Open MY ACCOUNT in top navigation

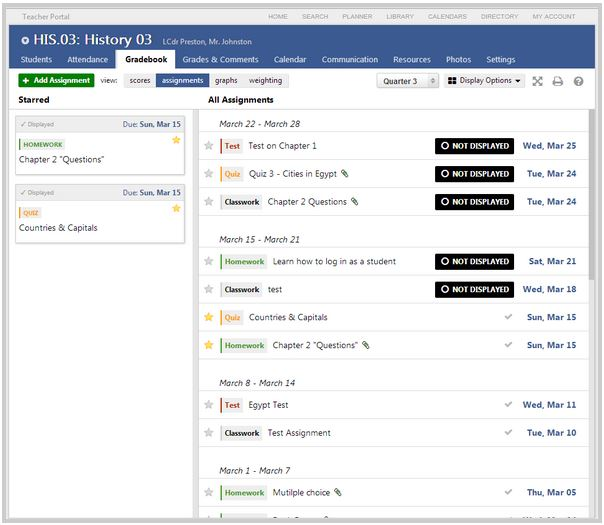tap(554, 17)
